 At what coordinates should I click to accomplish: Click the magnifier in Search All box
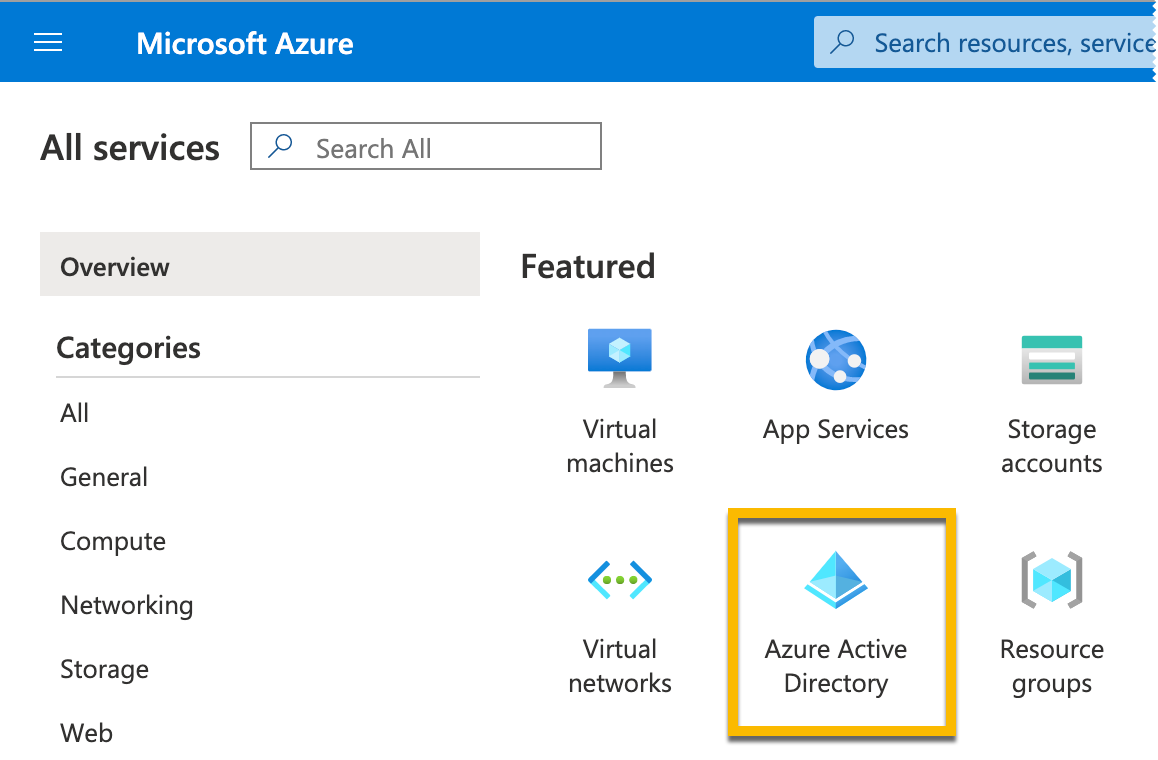pos(280,146)
